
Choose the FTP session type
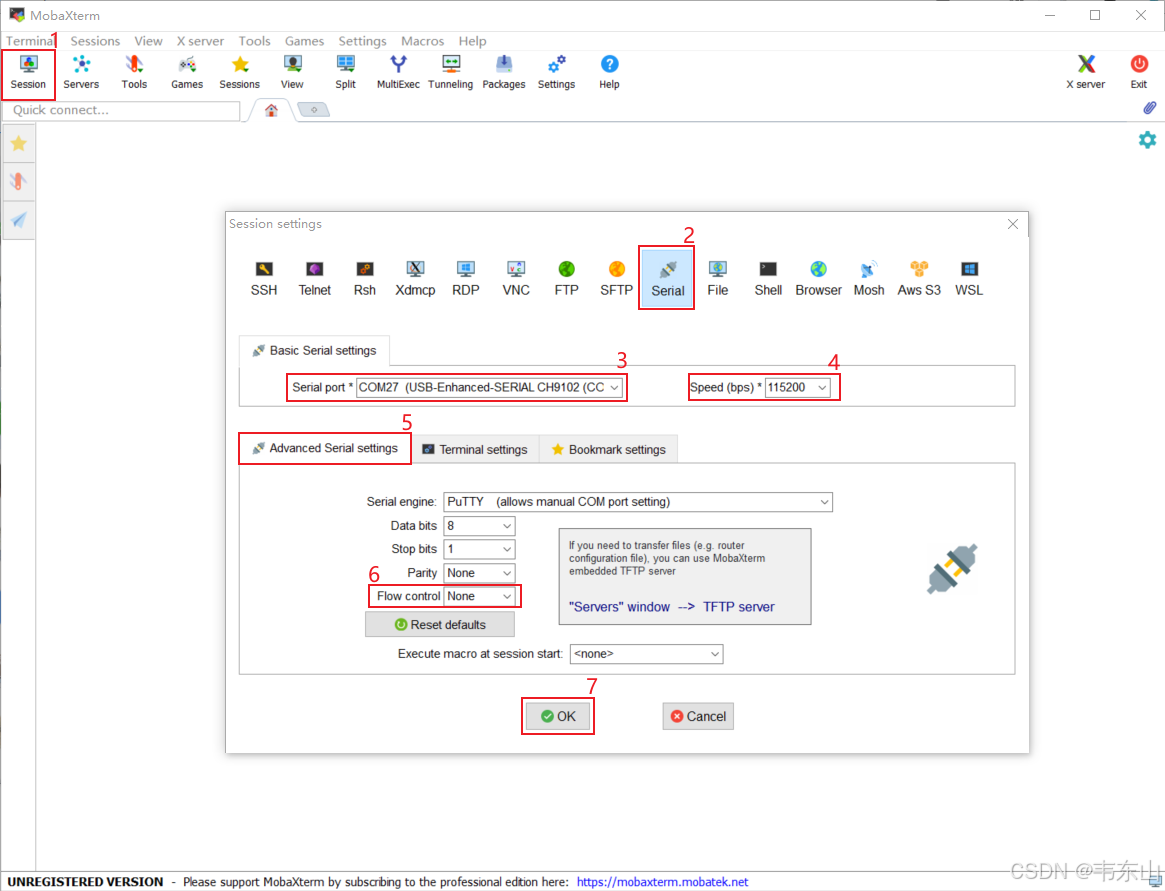566,279
